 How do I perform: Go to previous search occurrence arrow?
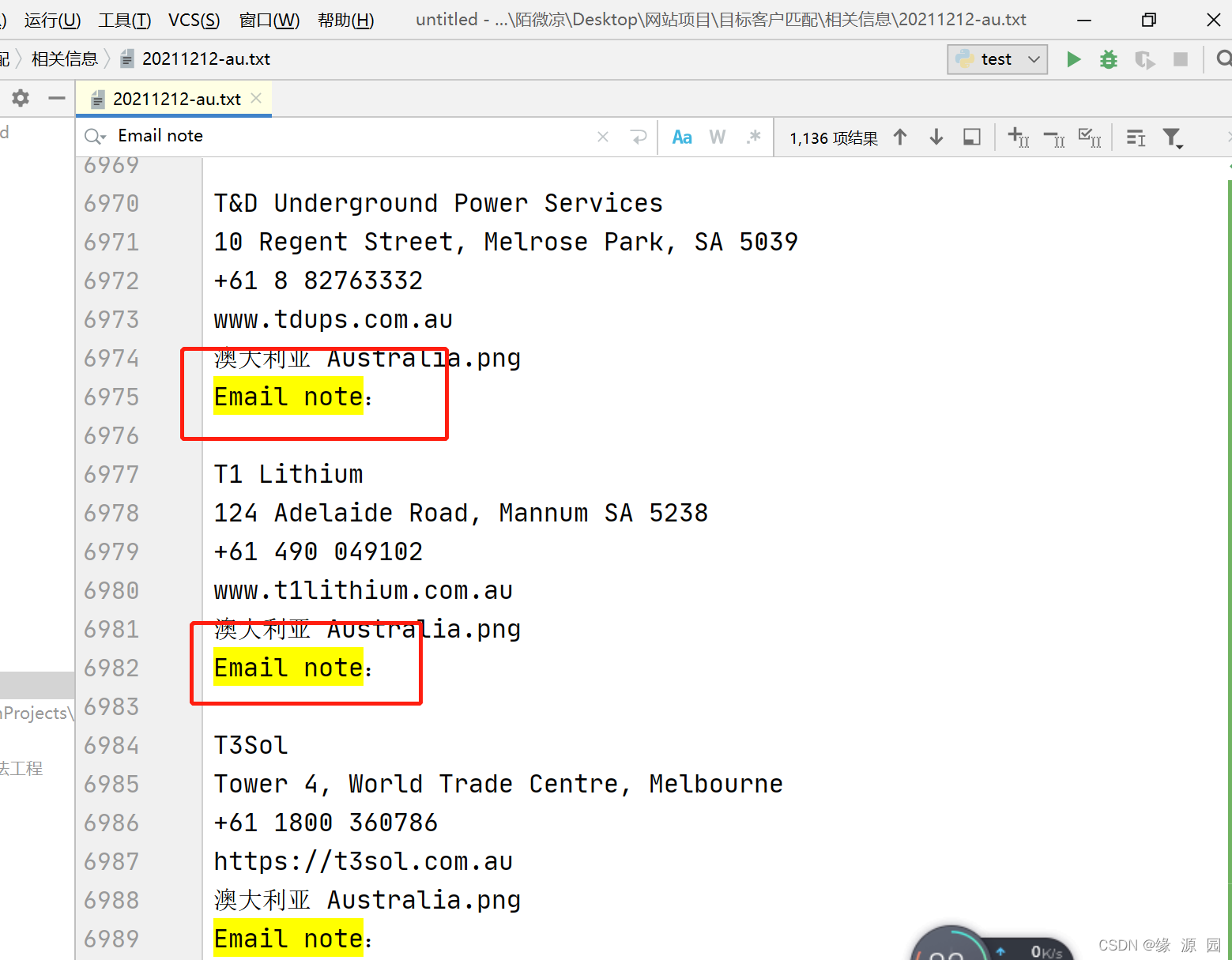900,137
